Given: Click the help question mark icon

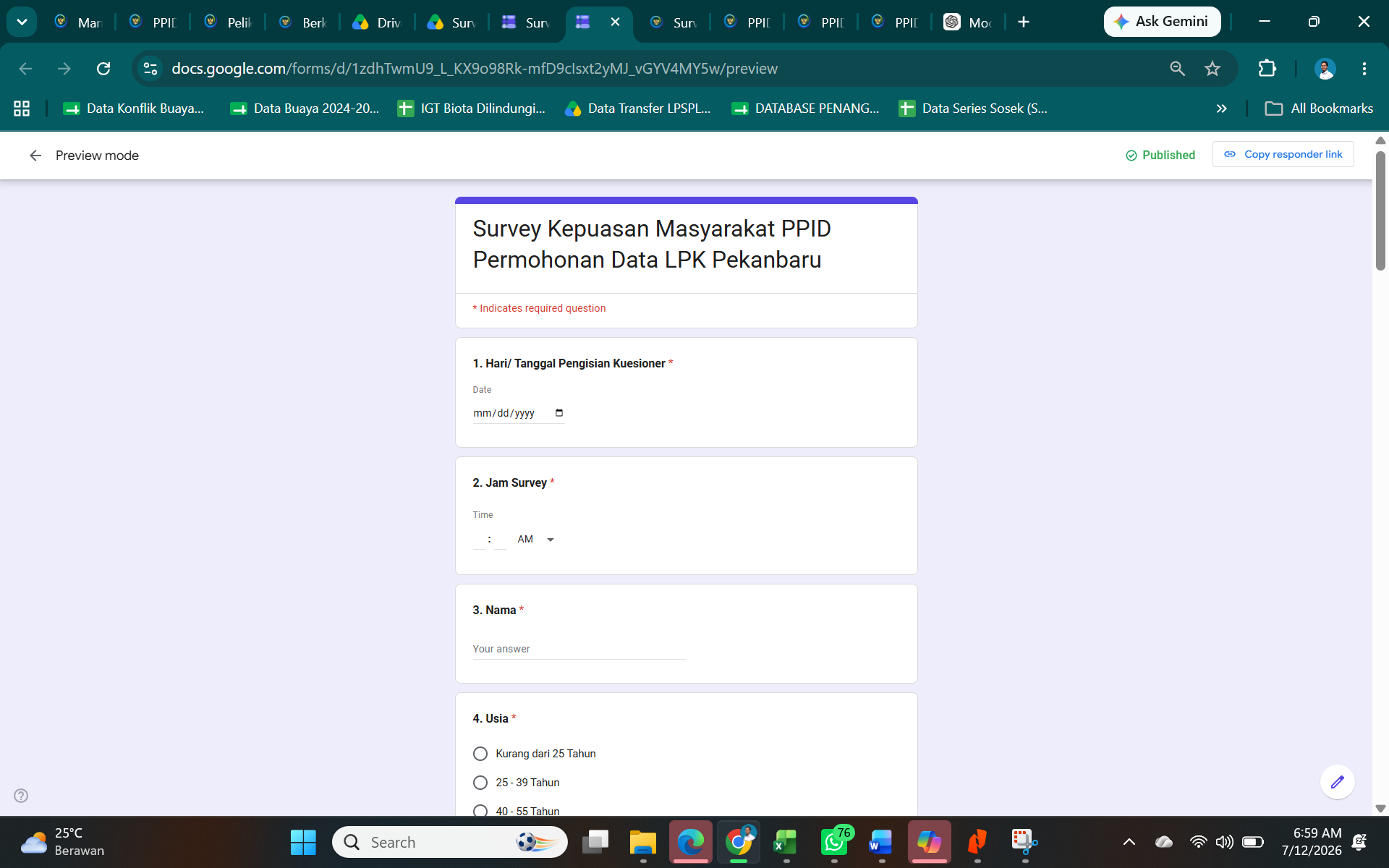Looking at the screenshot, I should point(21,796).
